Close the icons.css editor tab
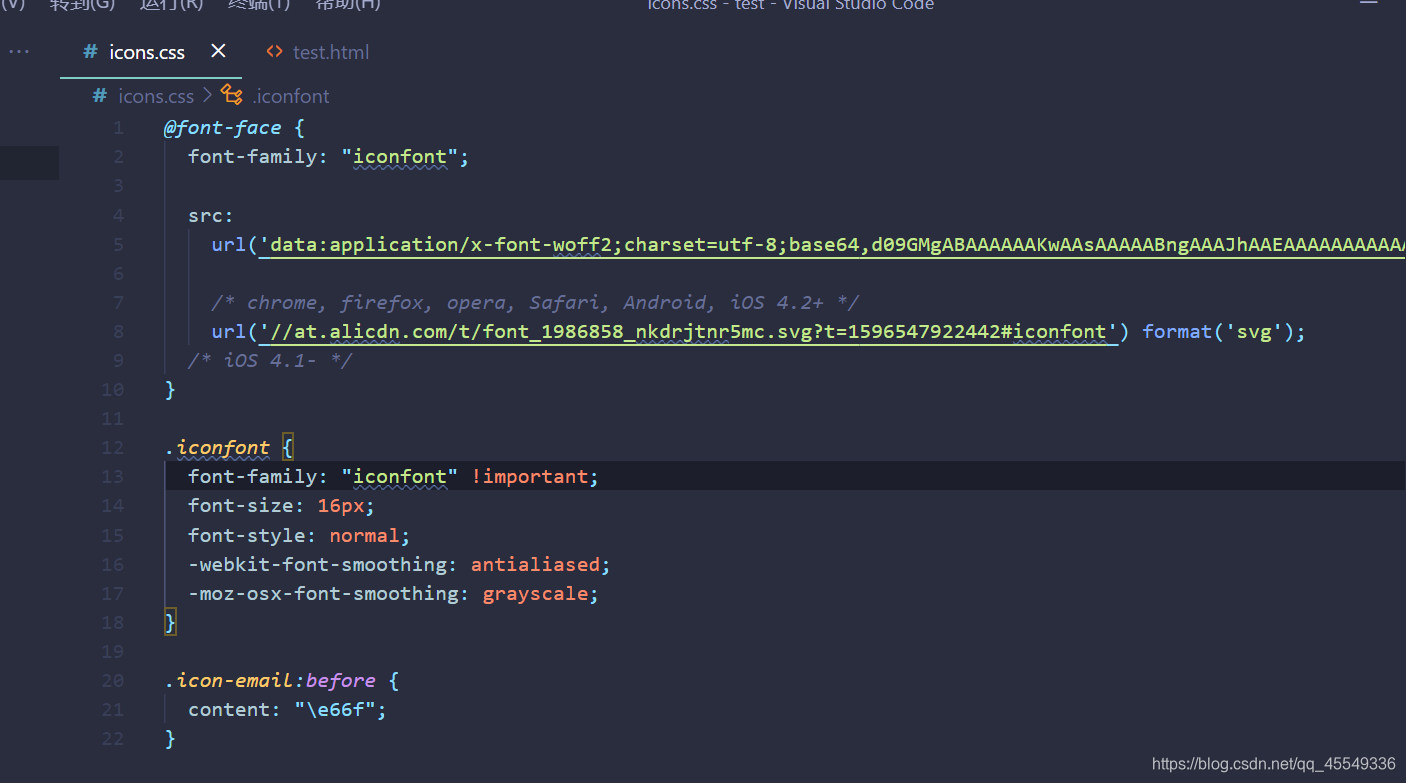 (x=218, y=51)
